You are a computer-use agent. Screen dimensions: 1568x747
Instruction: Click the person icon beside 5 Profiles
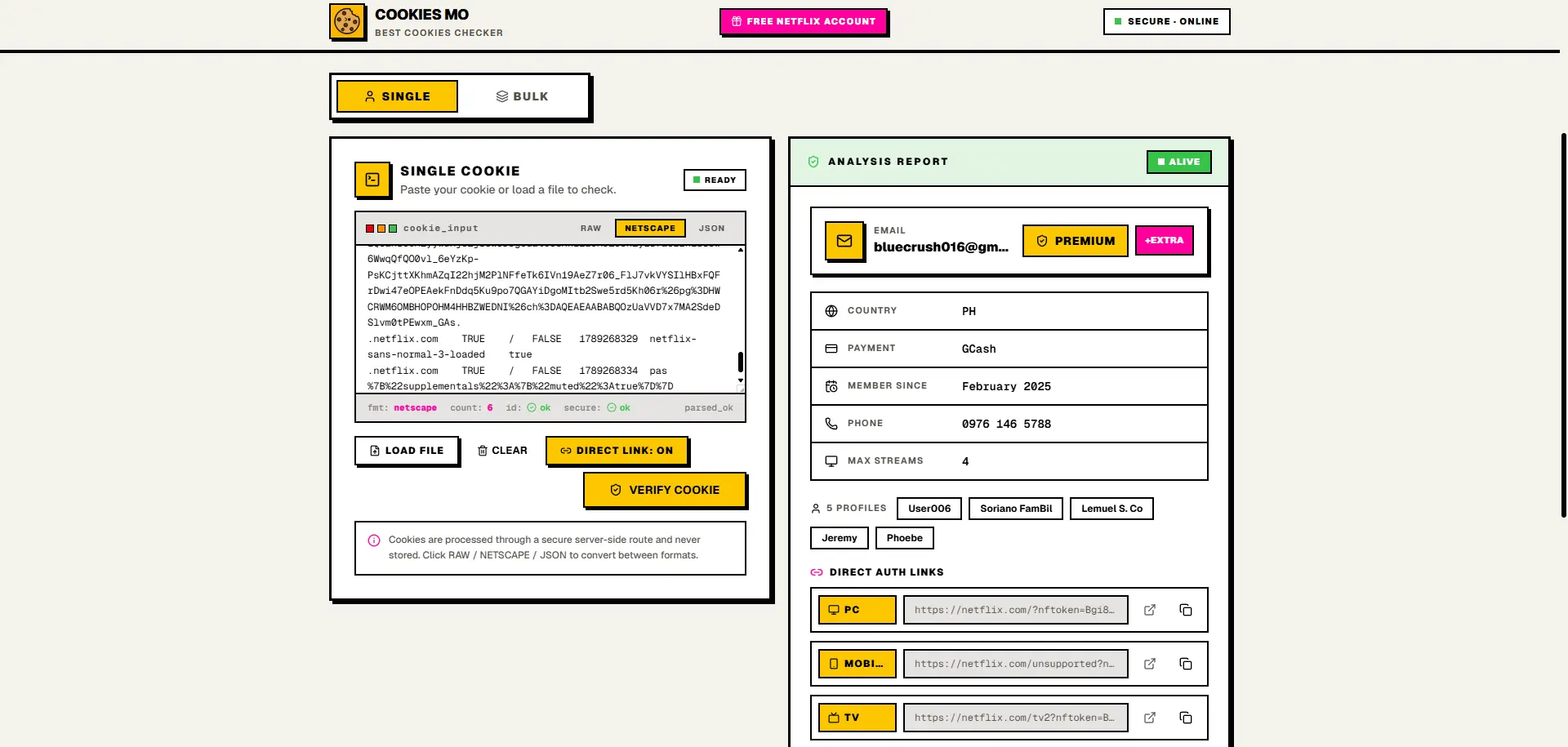pyautogui.click(x=816, y=509)
